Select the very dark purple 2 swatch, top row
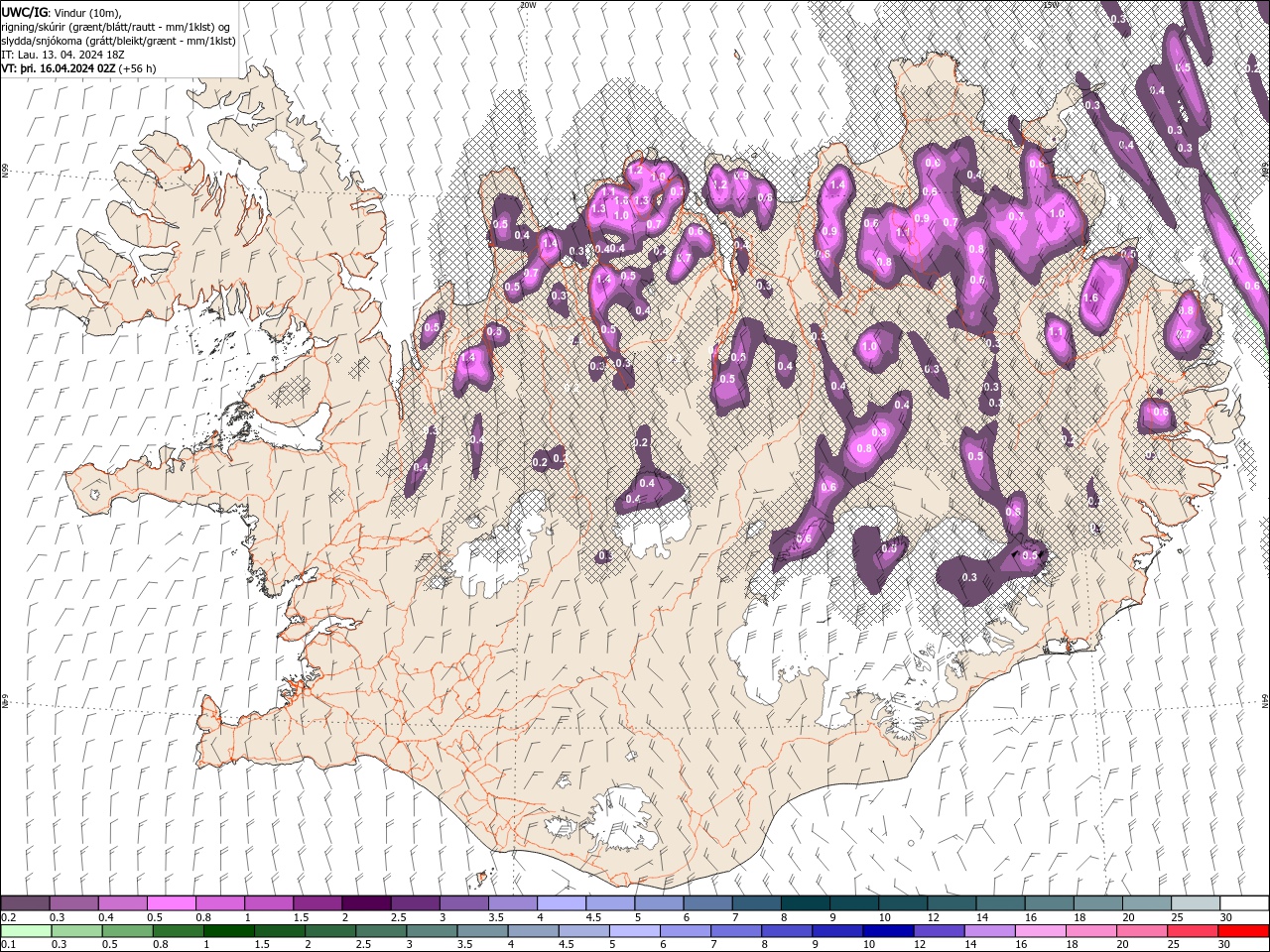 click(x=366, y=903)
